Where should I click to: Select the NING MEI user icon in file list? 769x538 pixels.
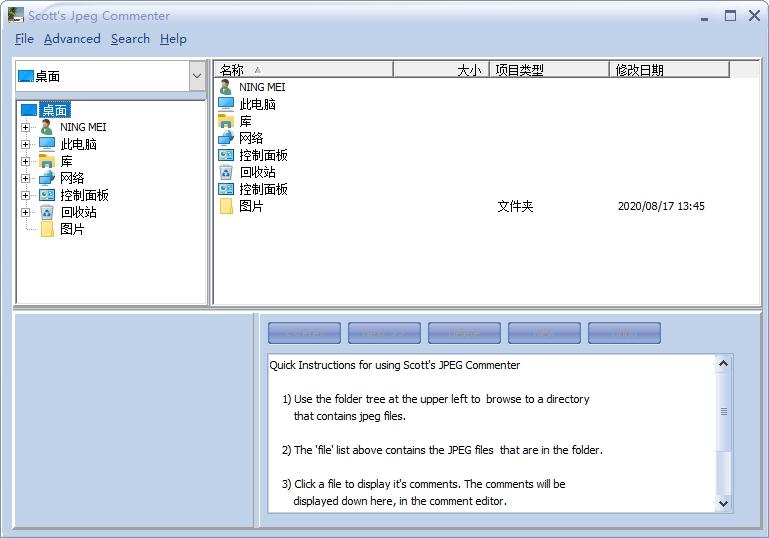pyautogui.click(x=226, y=87)
